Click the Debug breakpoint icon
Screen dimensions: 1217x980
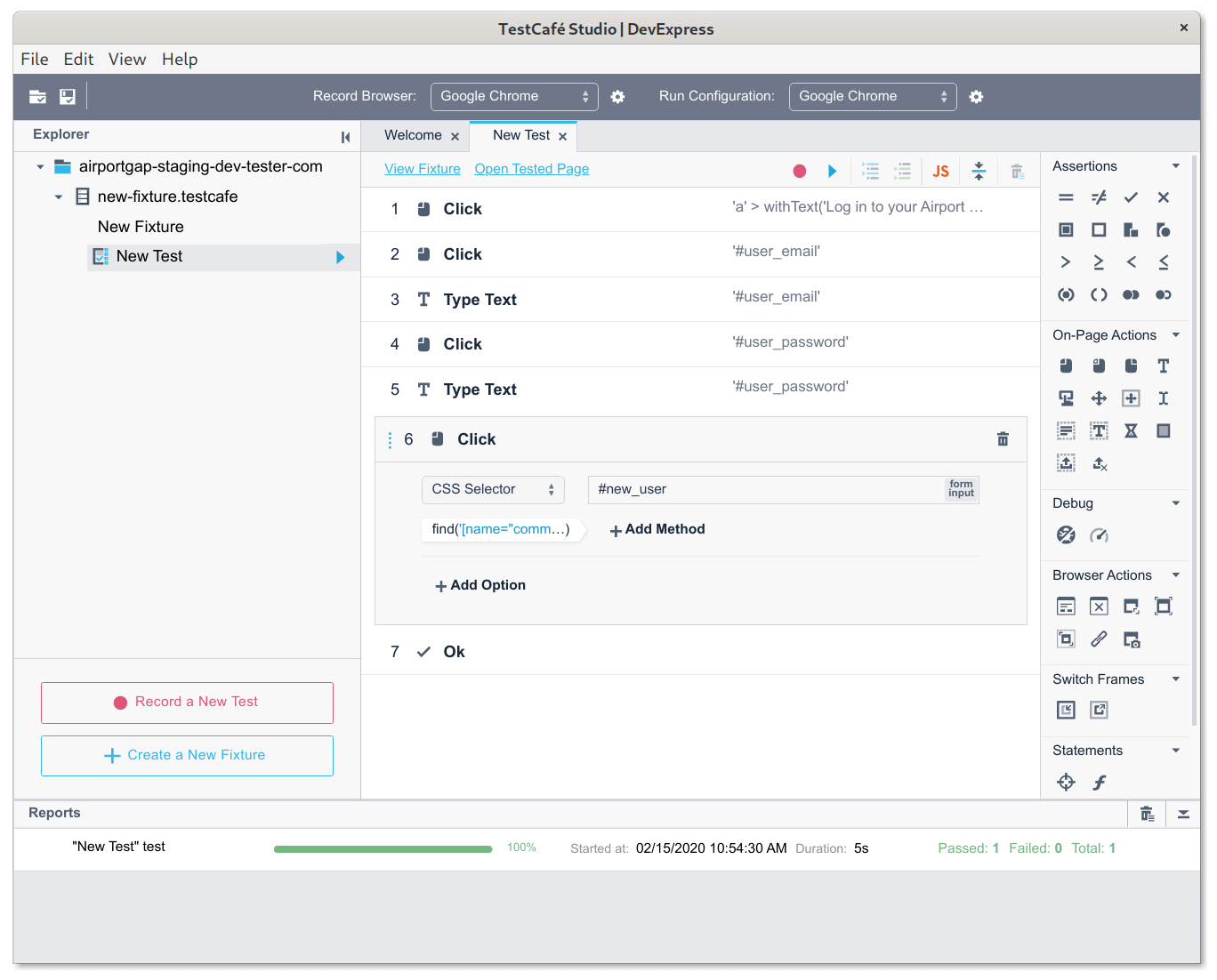pyautogui.click(x=1066, y=534)
